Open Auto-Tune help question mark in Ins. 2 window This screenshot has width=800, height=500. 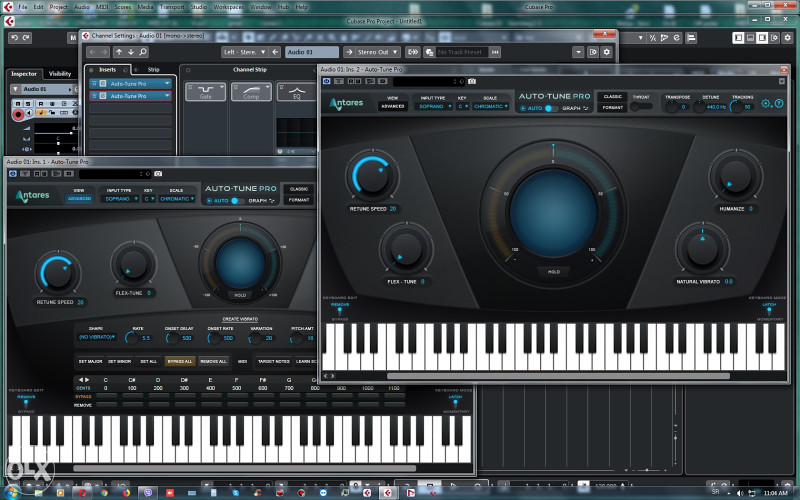click(x=779, y=104)
